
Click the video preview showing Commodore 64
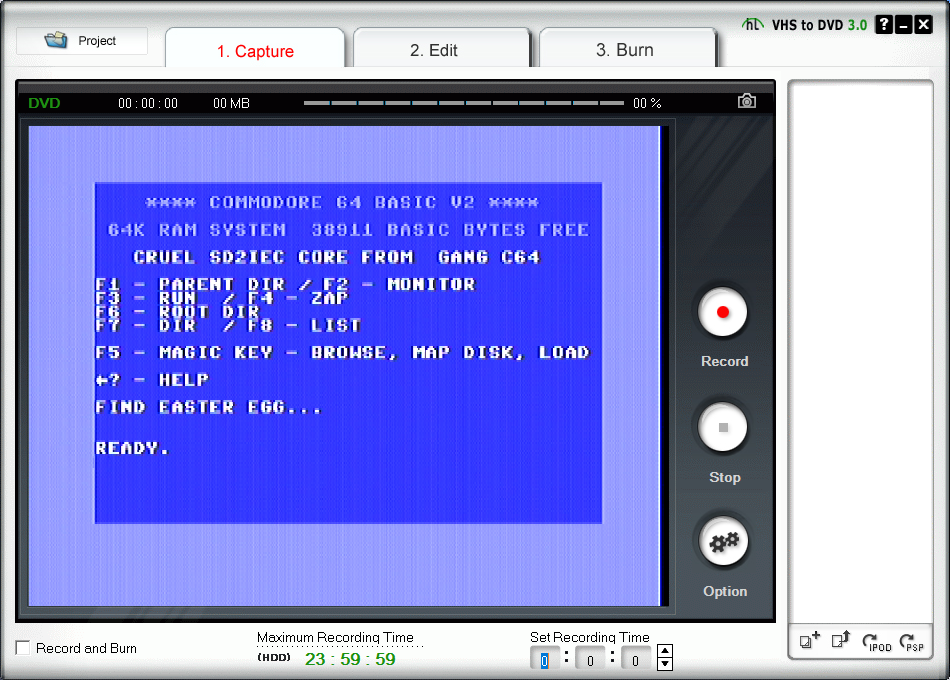click(x=348, y=366)
